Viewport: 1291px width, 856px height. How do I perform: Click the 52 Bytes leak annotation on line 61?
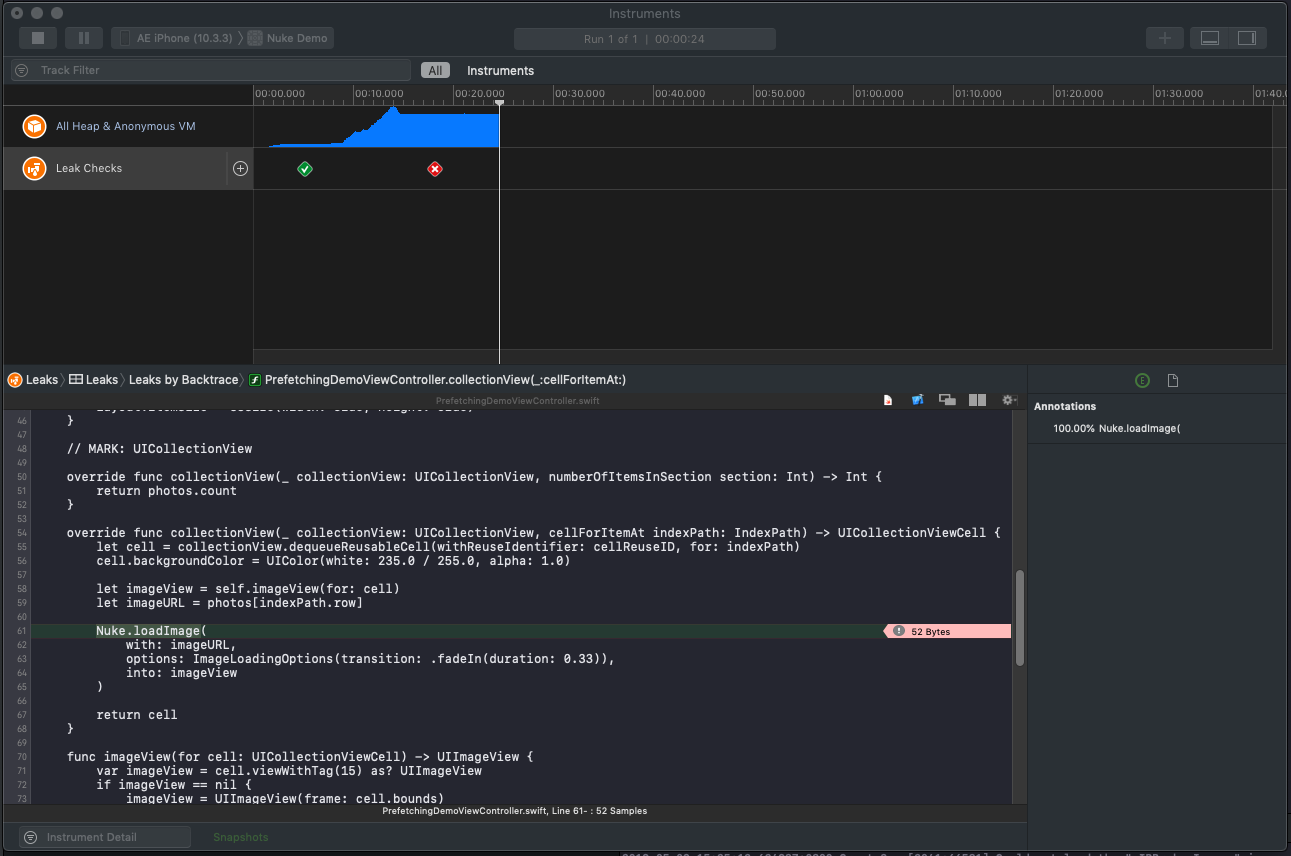click(x=946, y=631)
